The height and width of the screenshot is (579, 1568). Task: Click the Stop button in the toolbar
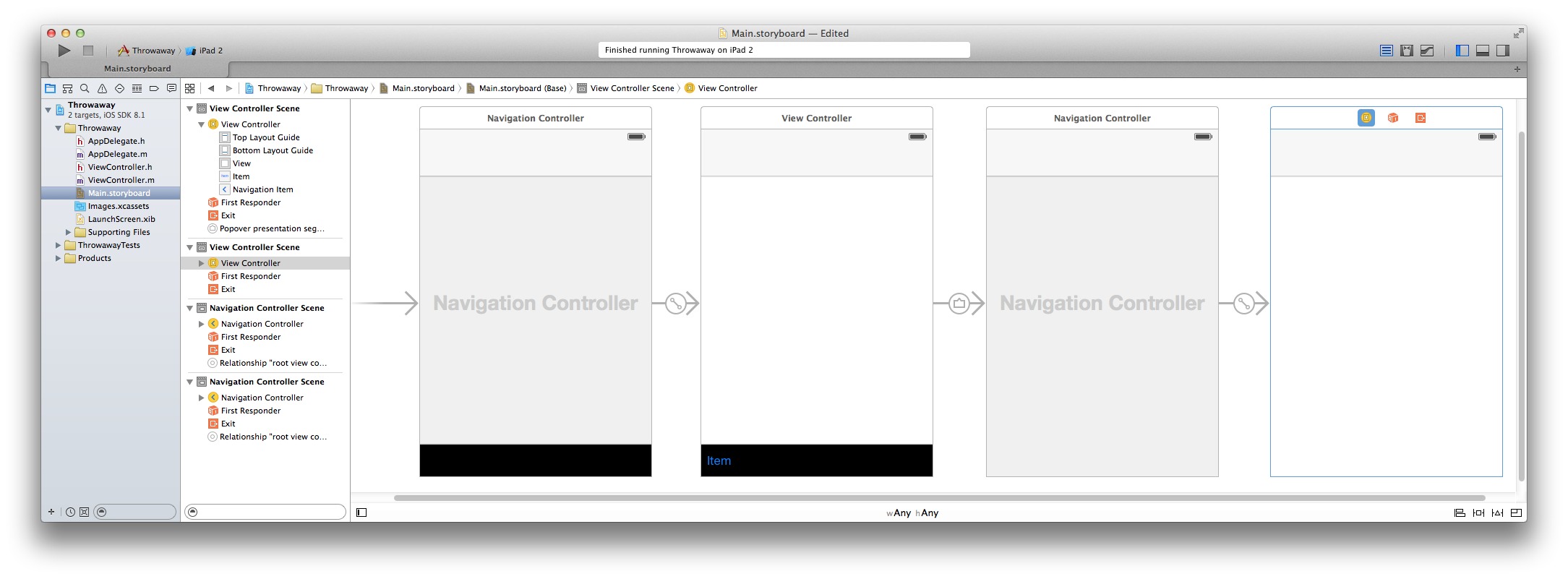click(x=88, y=51)
